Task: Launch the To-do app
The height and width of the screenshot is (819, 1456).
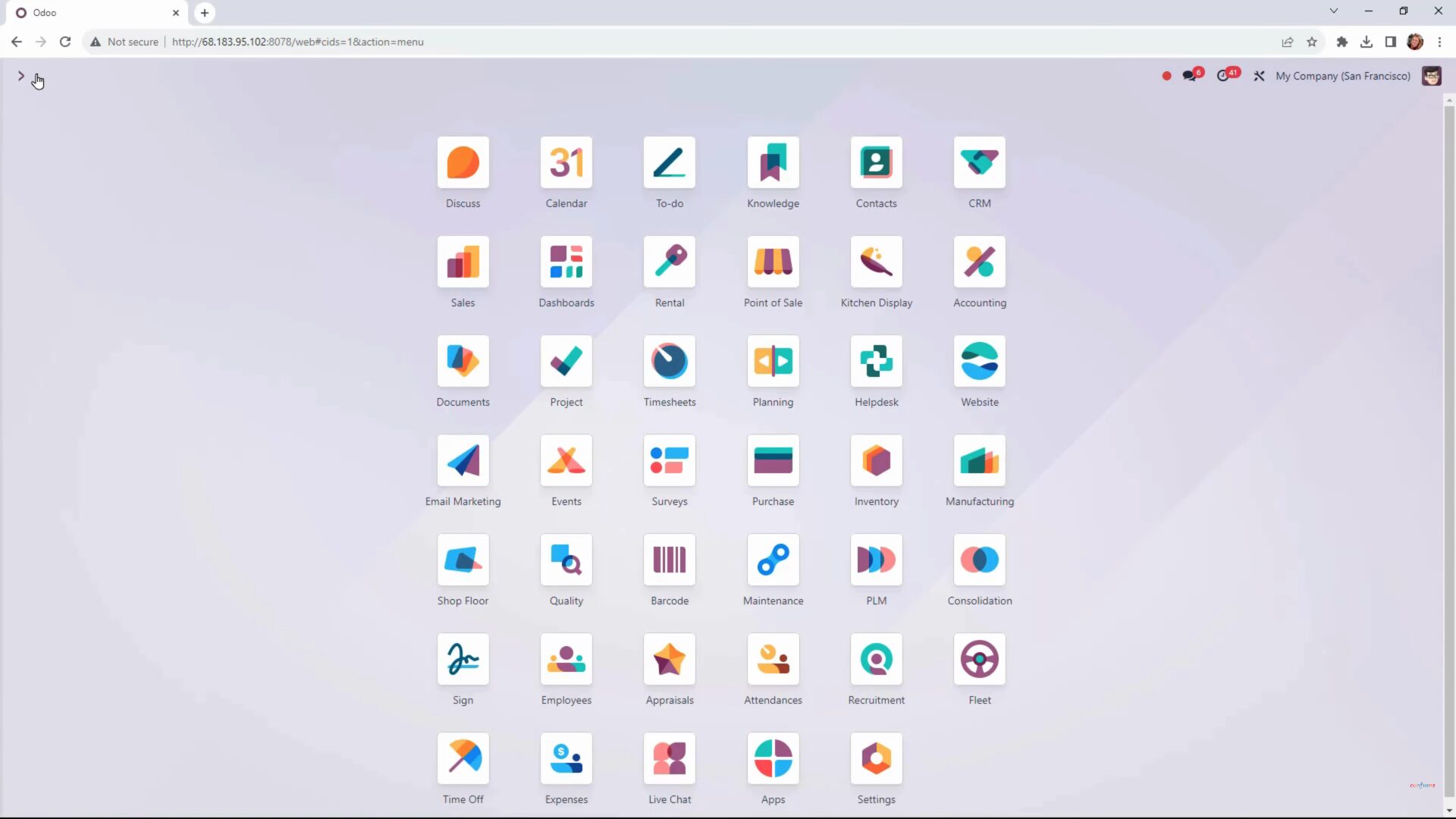Action: point(670,162)
